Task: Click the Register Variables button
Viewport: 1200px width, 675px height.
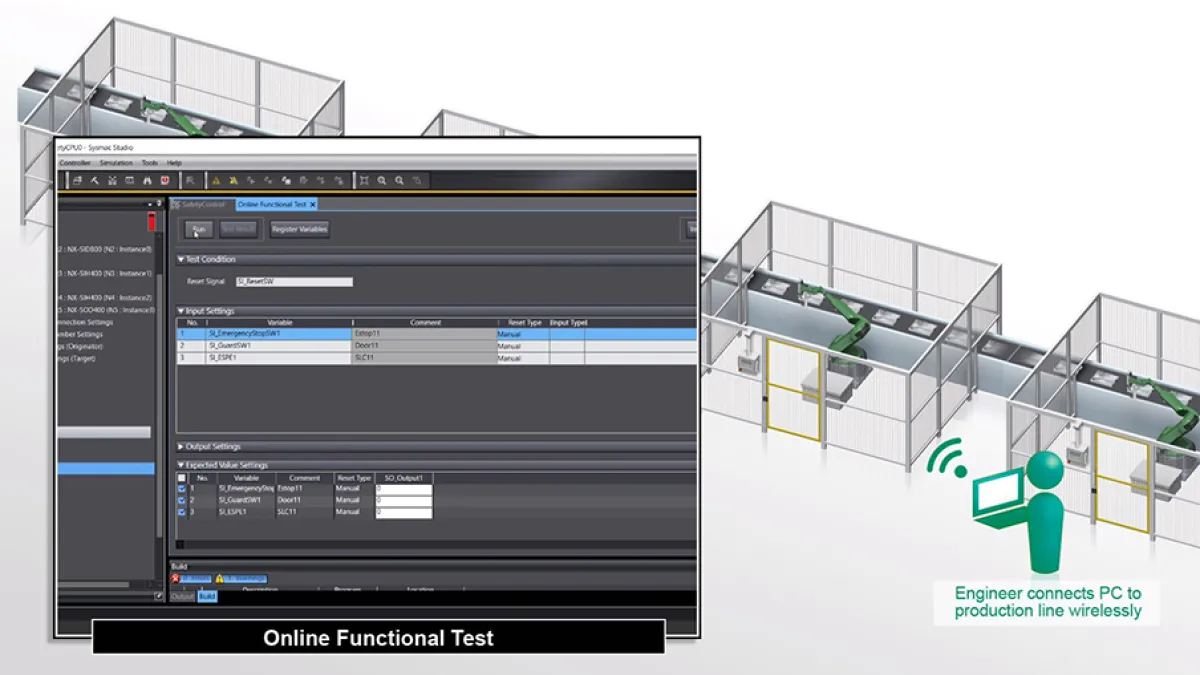Action: 299,229
